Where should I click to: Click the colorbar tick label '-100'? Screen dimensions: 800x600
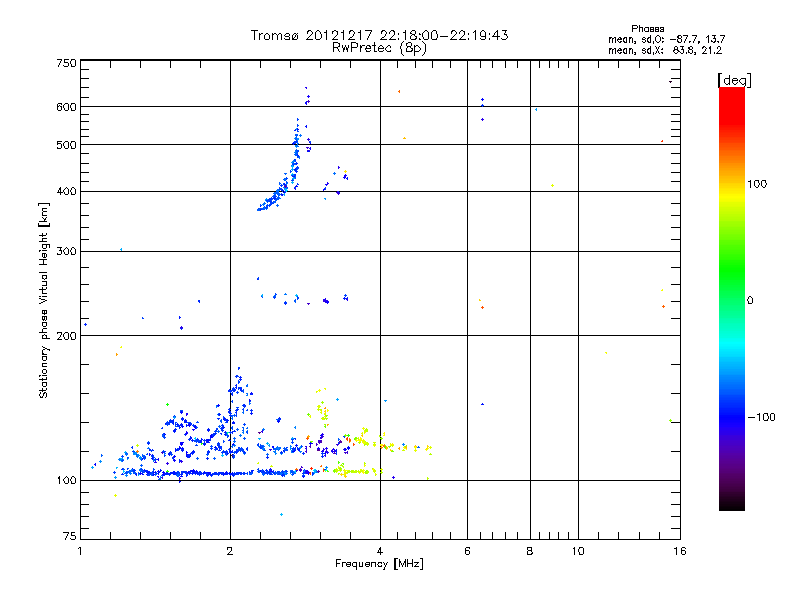click(x=762, y=417)
